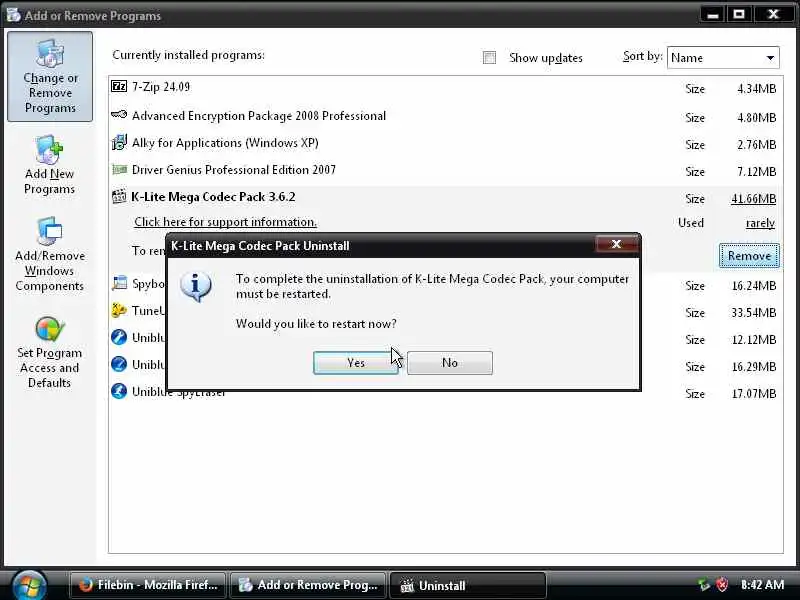Click the green network tray icon
This screenshot has width=800, height=600.
tap(704, 584)
